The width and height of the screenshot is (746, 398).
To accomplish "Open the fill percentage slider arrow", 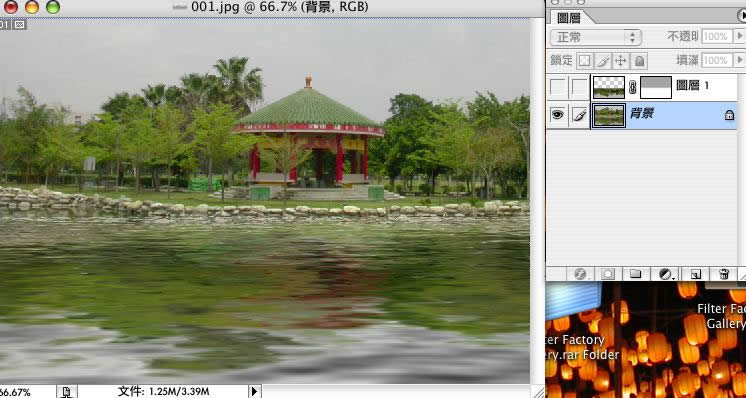I will [739, 60].
